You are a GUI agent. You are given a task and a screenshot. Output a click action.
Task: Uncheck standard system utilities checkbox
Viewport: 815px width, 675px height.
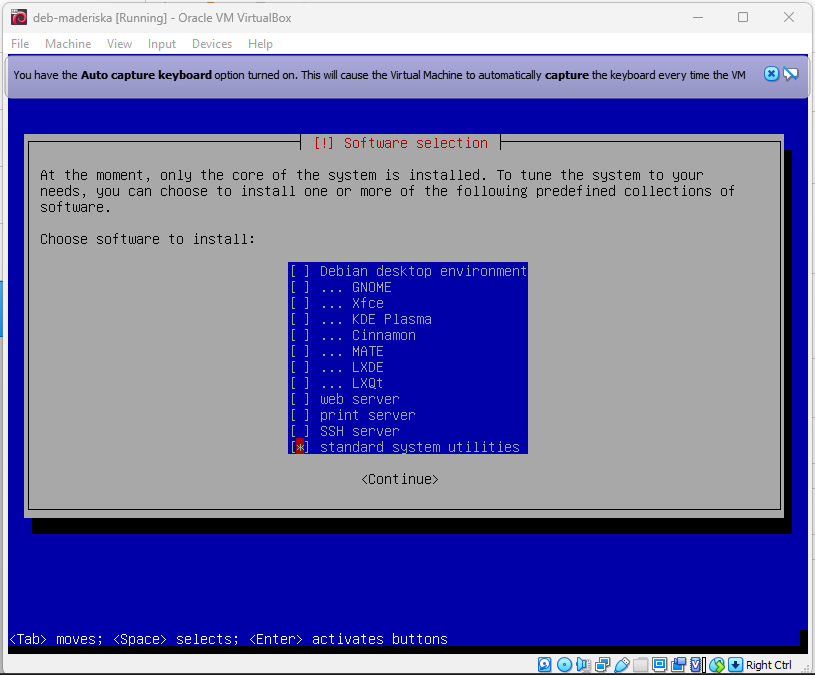pos(300,447)
